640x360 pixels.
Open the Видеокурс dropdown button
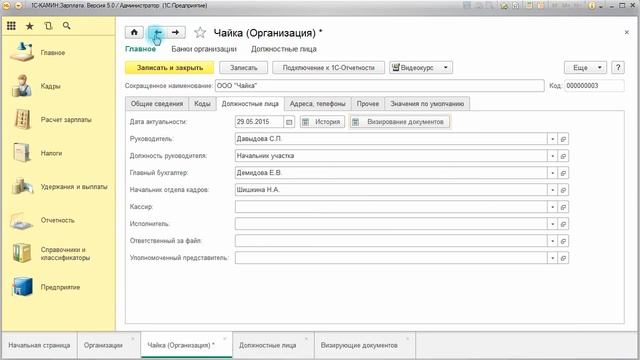(x=421, y=68)
